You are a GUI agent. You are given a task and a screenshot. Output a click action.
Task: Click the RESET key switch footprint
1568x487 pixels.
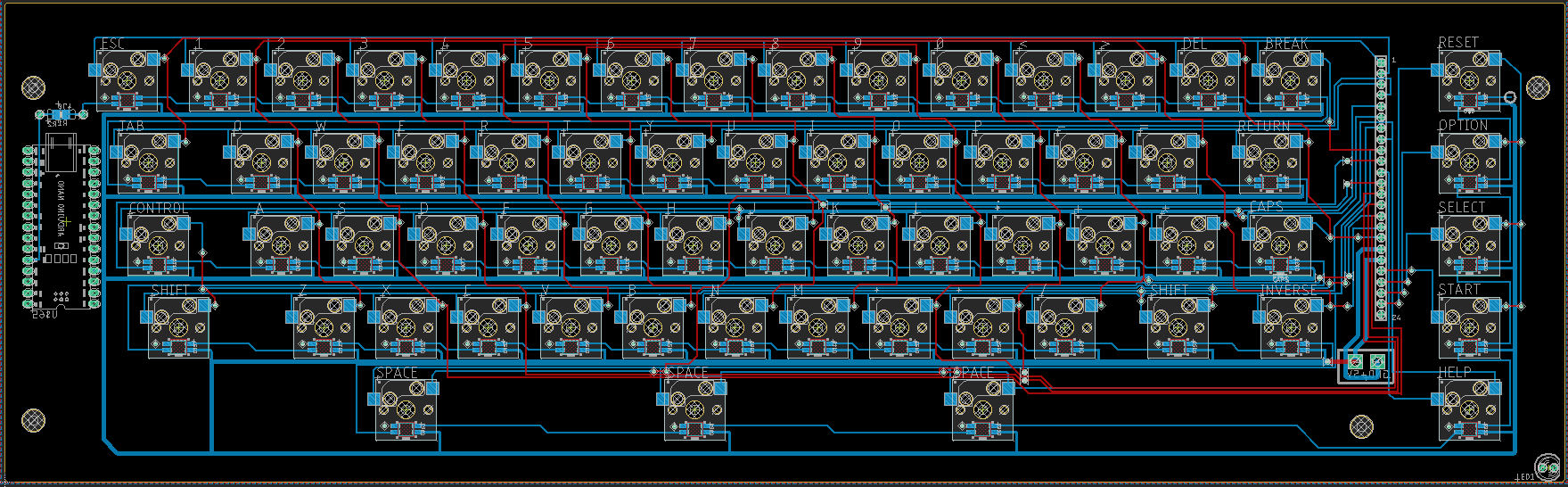[1470, 80]
